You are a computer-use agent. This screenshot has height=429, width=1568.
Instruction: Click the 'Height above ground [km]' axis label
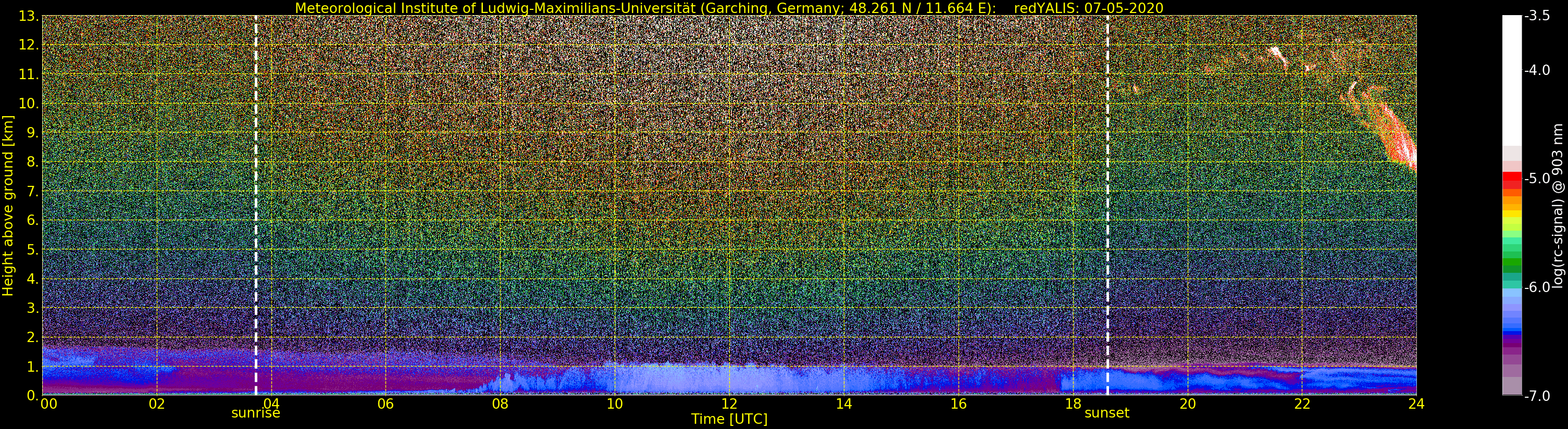[x=8, y=205]
